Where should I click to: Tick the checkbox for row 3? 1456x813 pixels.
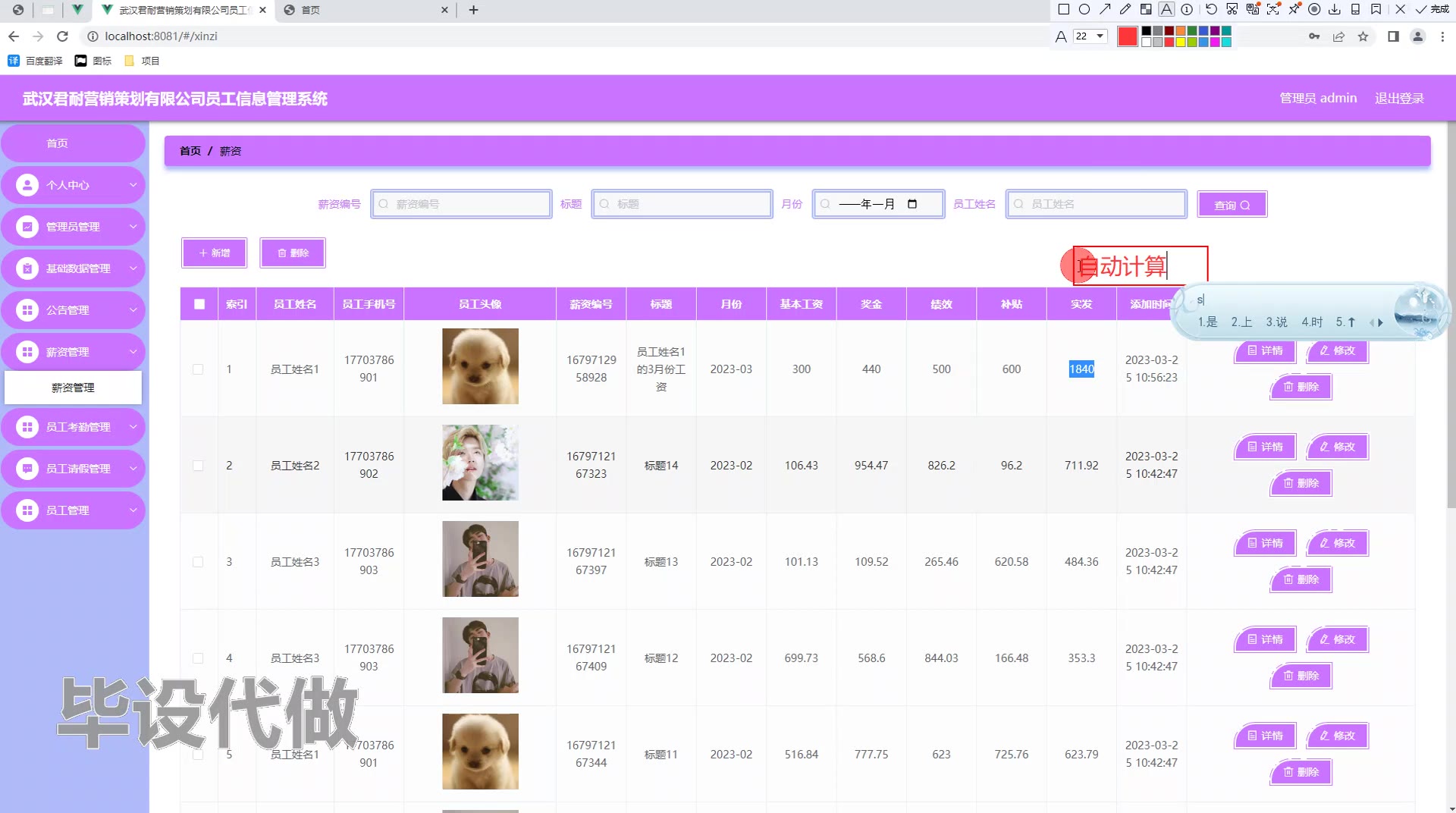pos(198,562)
